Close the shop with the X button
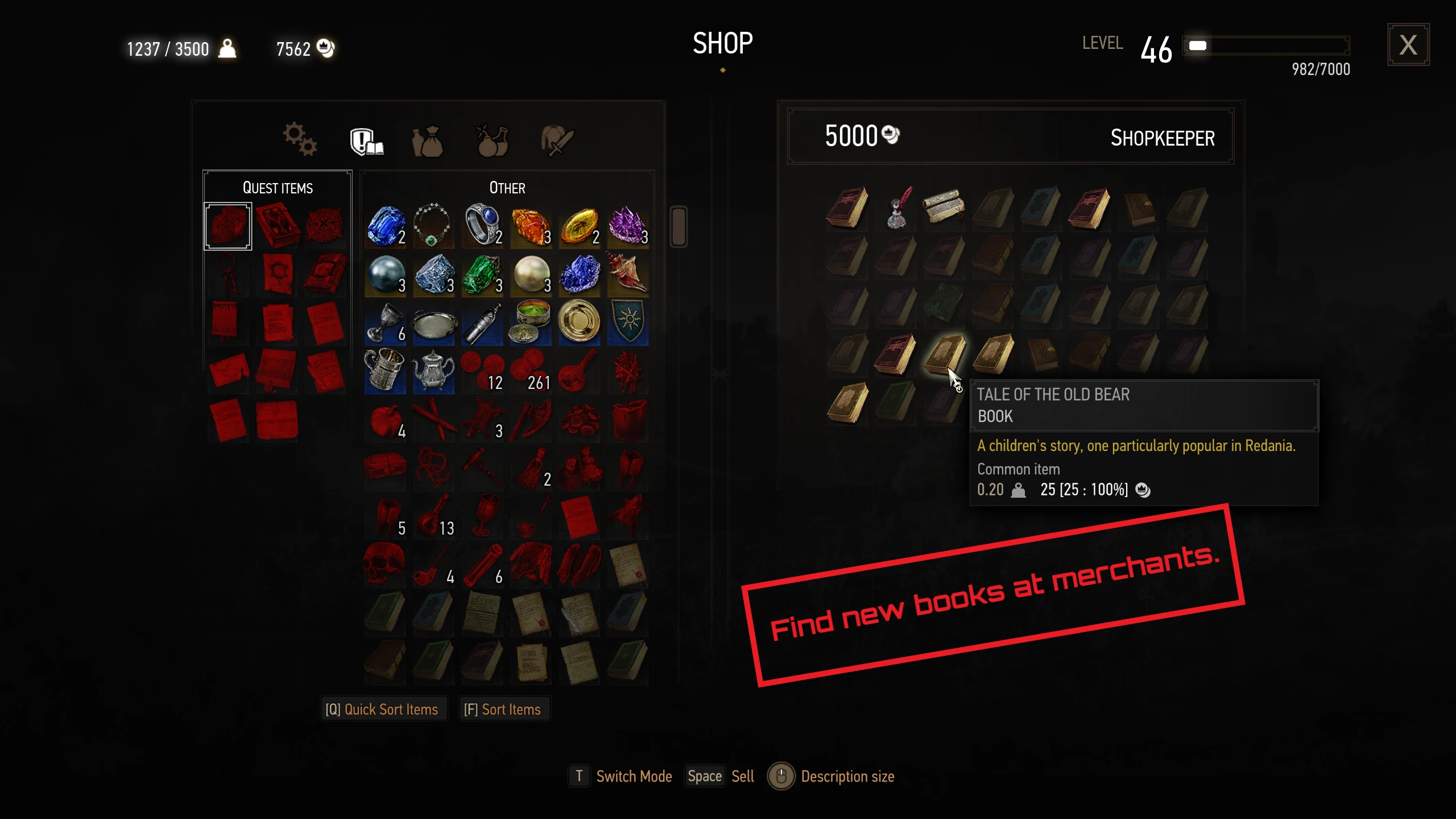1456x819 pixels. [x=1408, y=44]
